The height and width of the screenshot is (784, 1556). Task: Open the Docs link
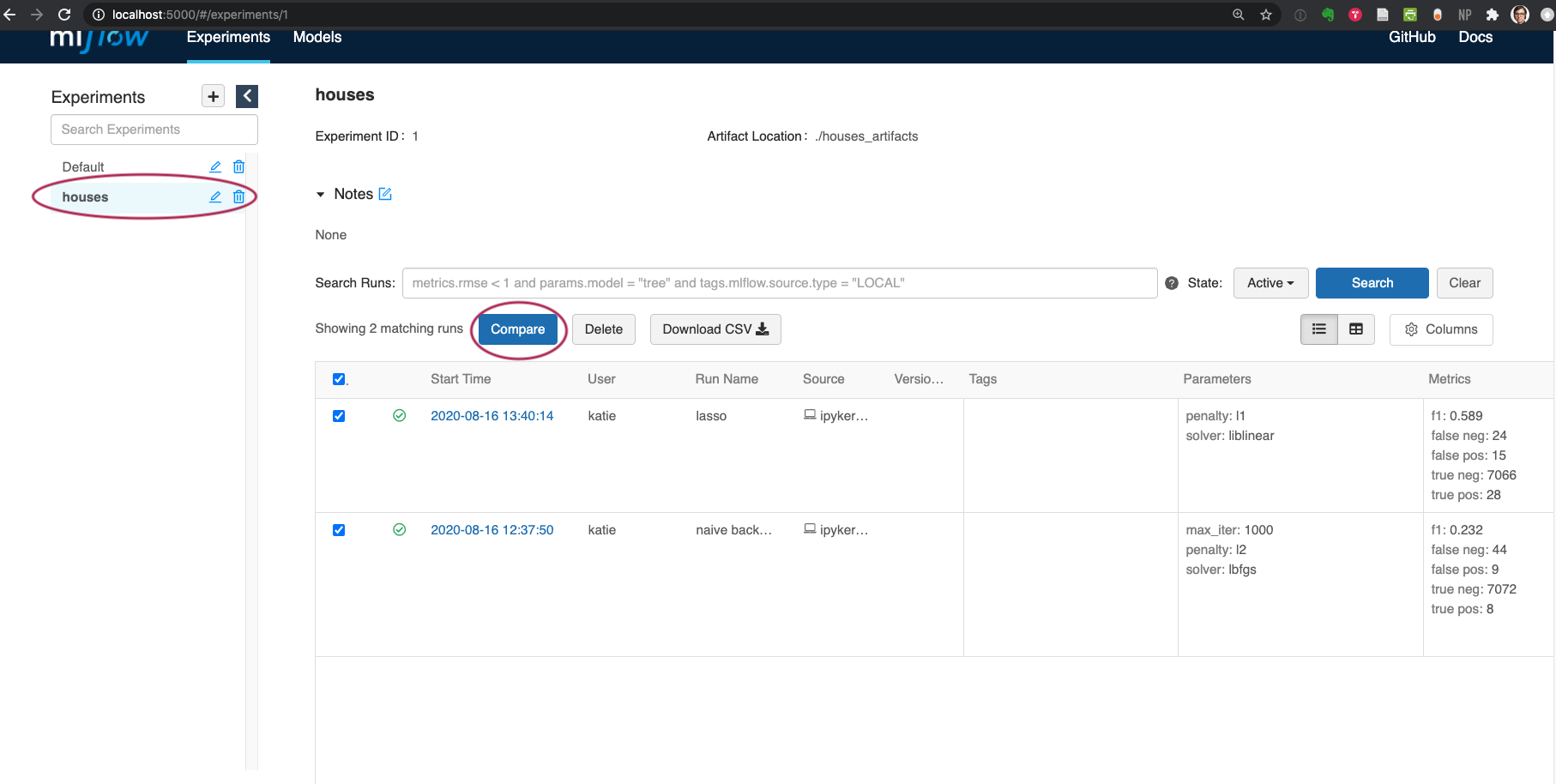point(1475,37)
